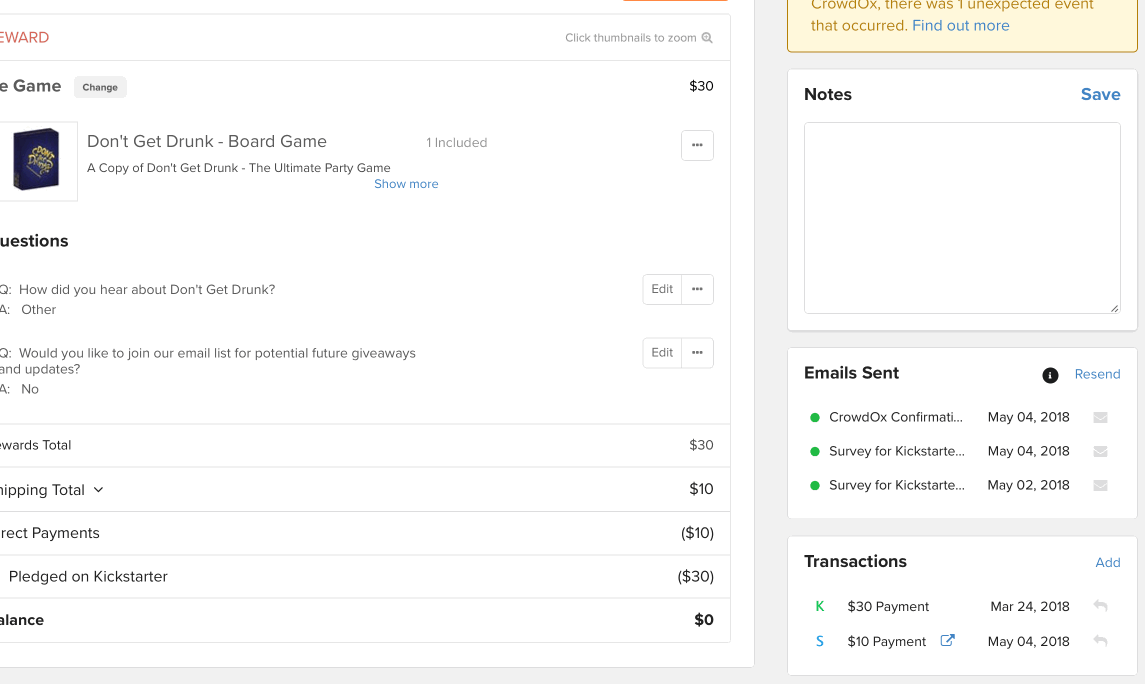Viewport: 1145px width, 684px height.
Task: Open external link icon next to $10 Payment
Action: (x=947, y=640)
